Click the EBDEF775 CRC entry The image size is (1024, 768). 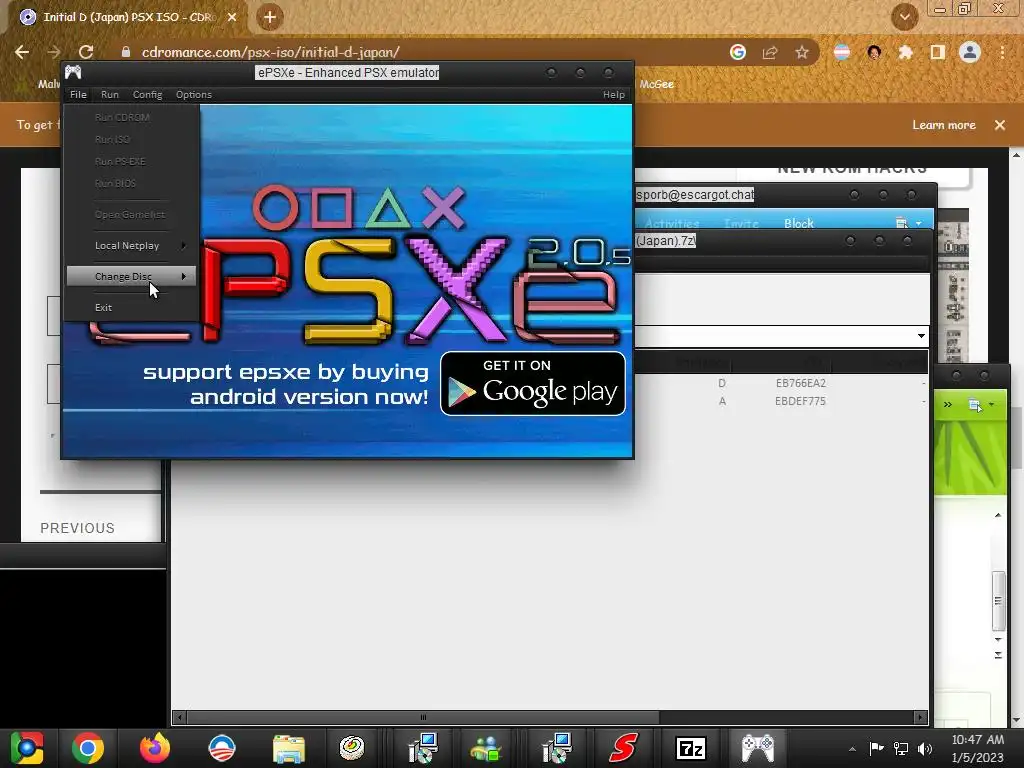coord(801,401)
